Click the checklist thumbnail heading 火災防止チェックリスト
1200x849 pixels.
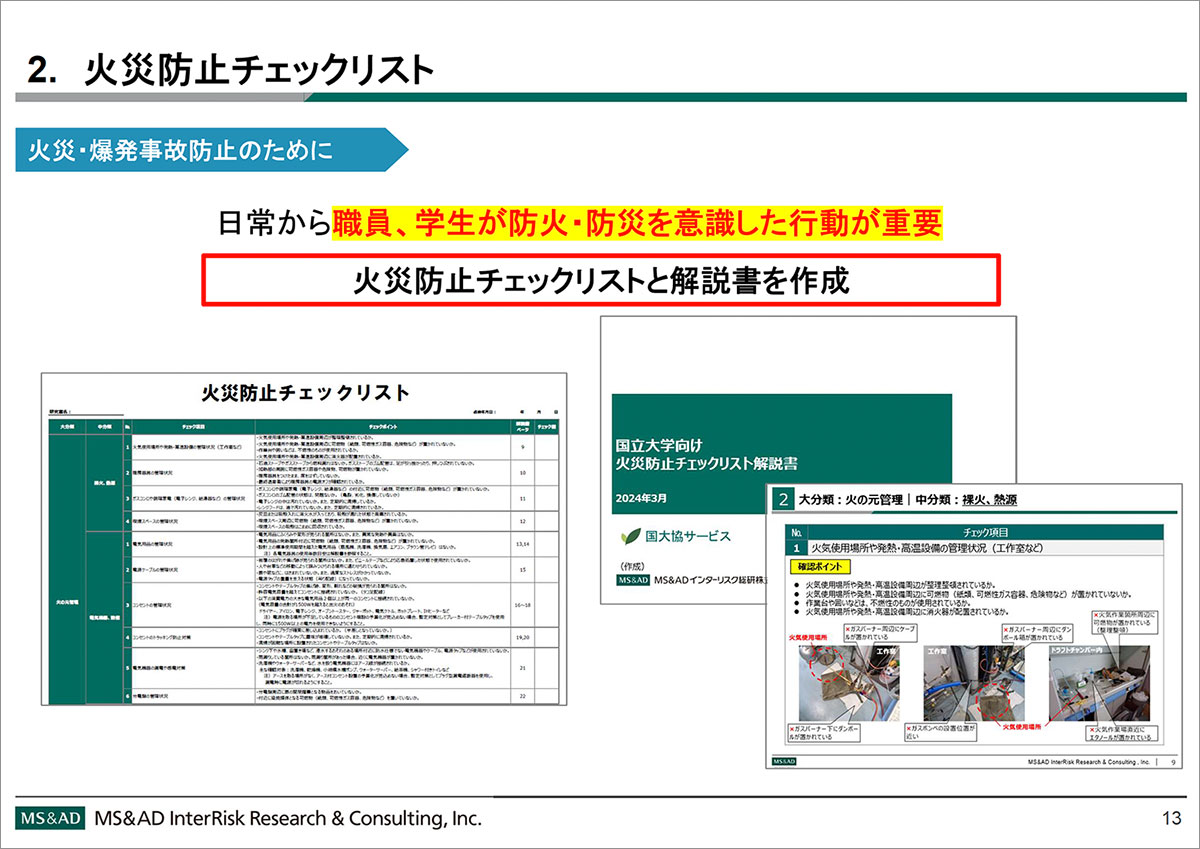(305, 391)
